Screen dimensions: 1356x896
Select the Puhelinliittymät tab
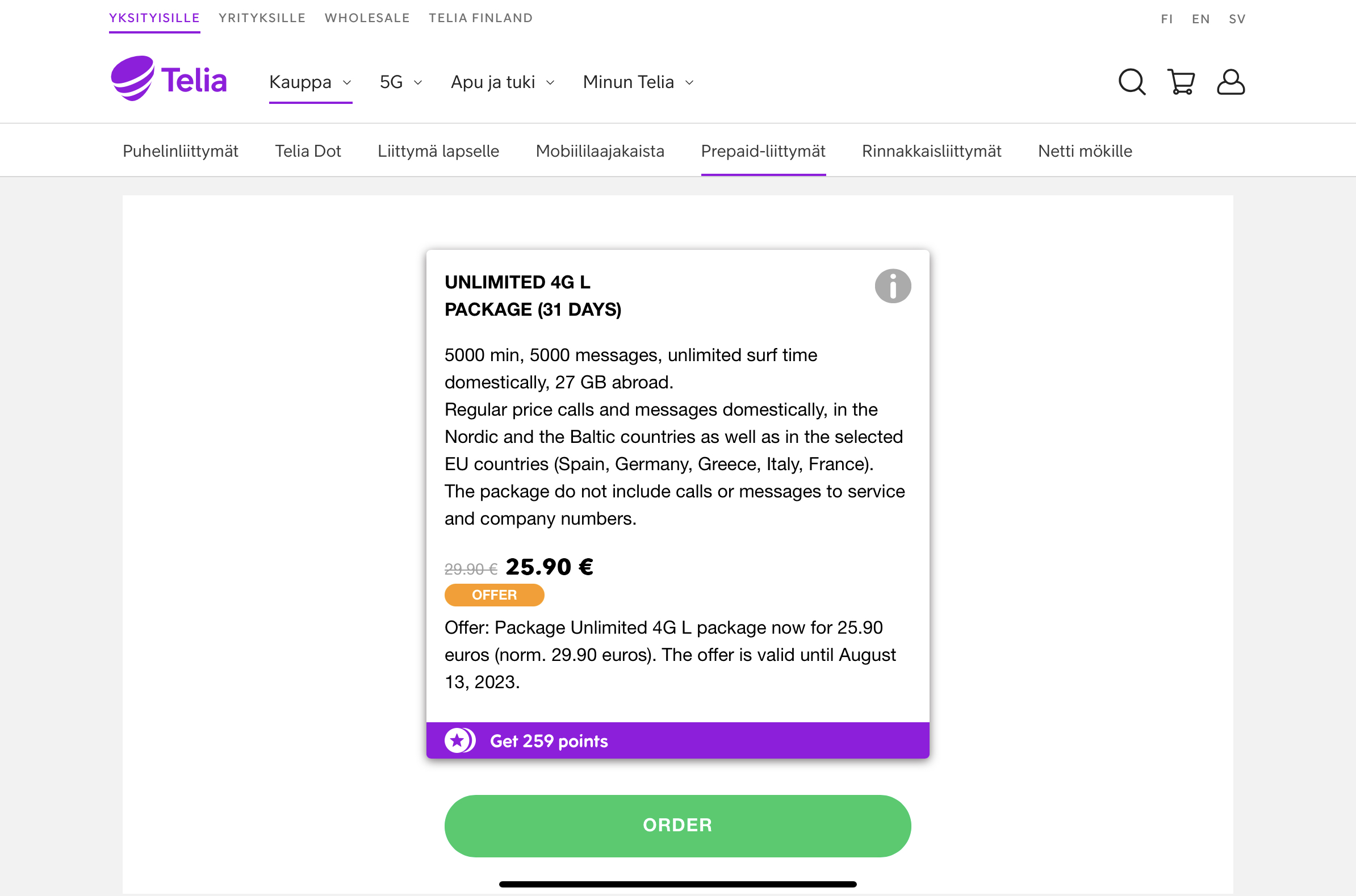click(181, 151)
